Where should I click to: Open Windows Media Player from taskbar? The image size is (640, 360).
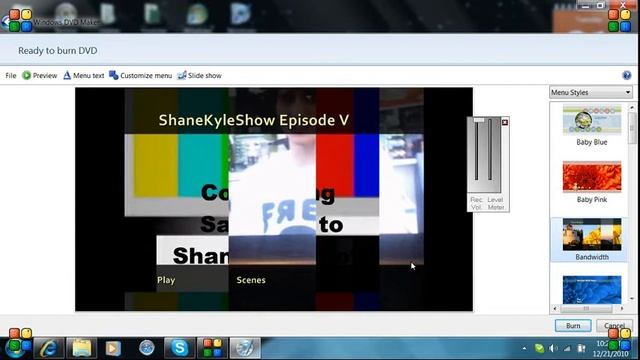click(113, 348)
